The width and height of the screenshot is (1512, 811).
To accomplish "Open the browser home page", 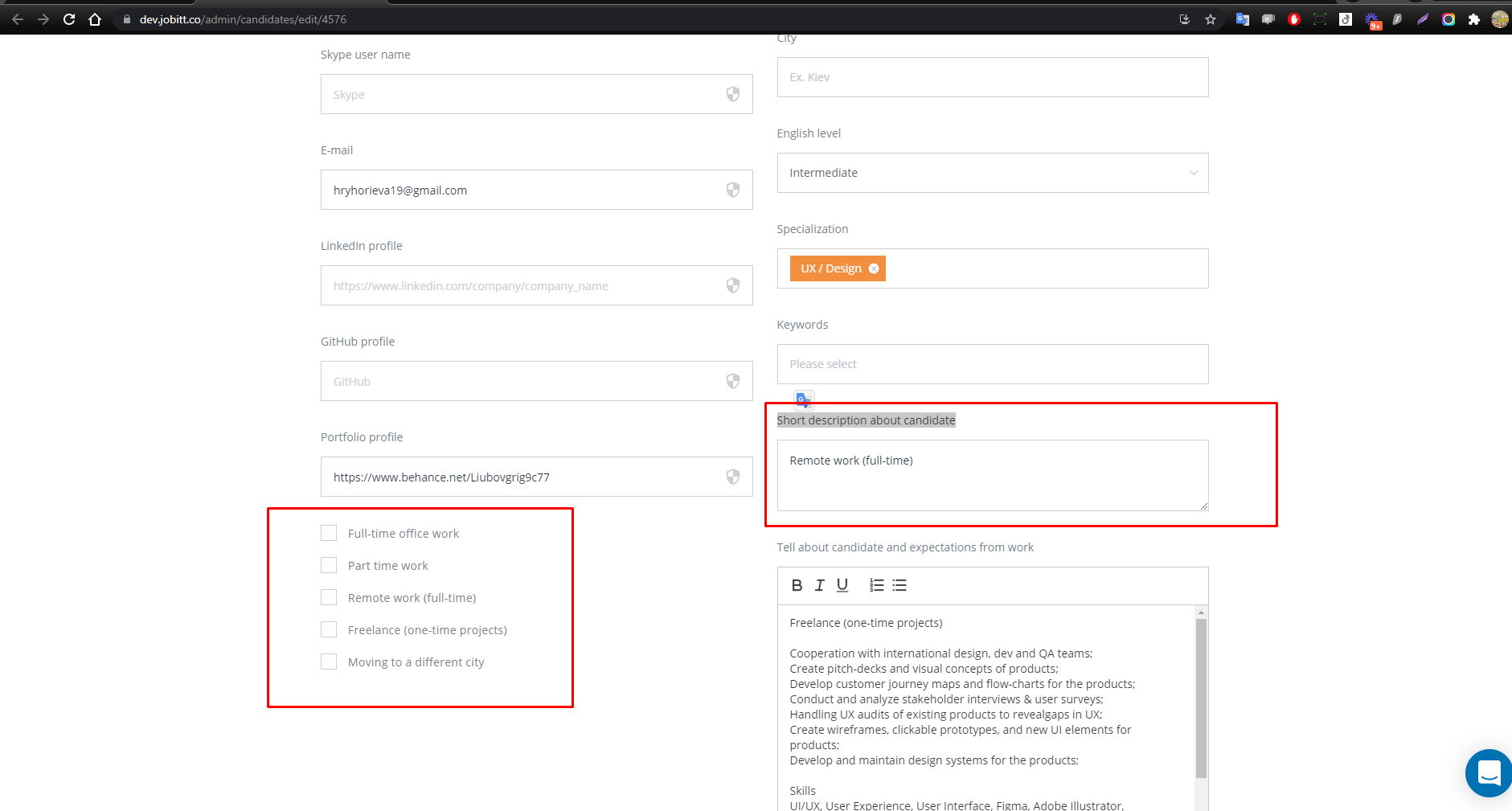I will coord(95,19).
